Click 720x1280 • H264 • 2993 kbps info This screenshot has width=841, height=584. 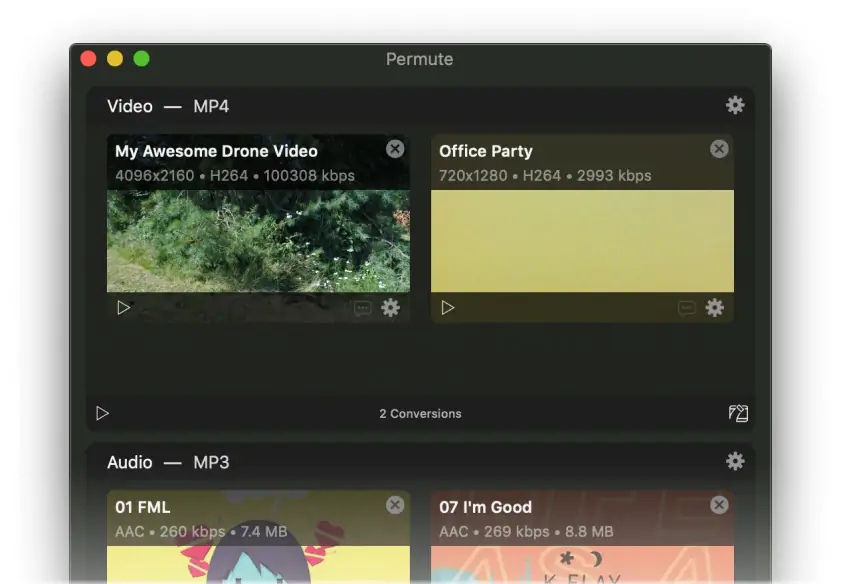(545, 176)
